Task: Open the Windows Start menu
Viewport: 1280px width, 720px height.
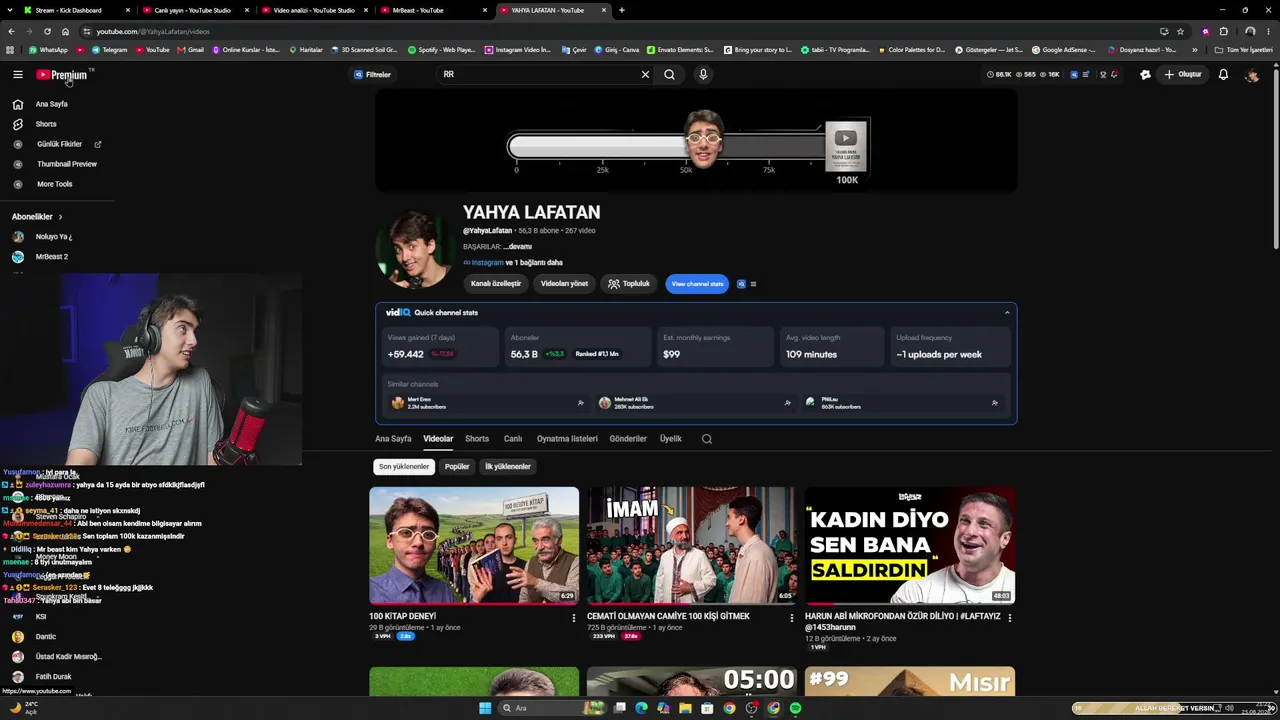Action: pos(485,708)
